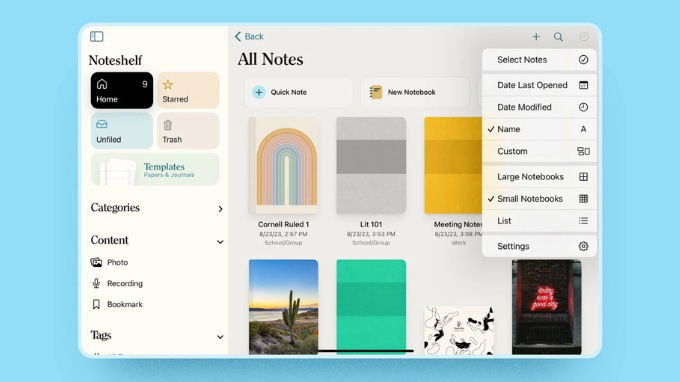Open the yellow Meeting Notes notebook cover

tap(453, 165)
